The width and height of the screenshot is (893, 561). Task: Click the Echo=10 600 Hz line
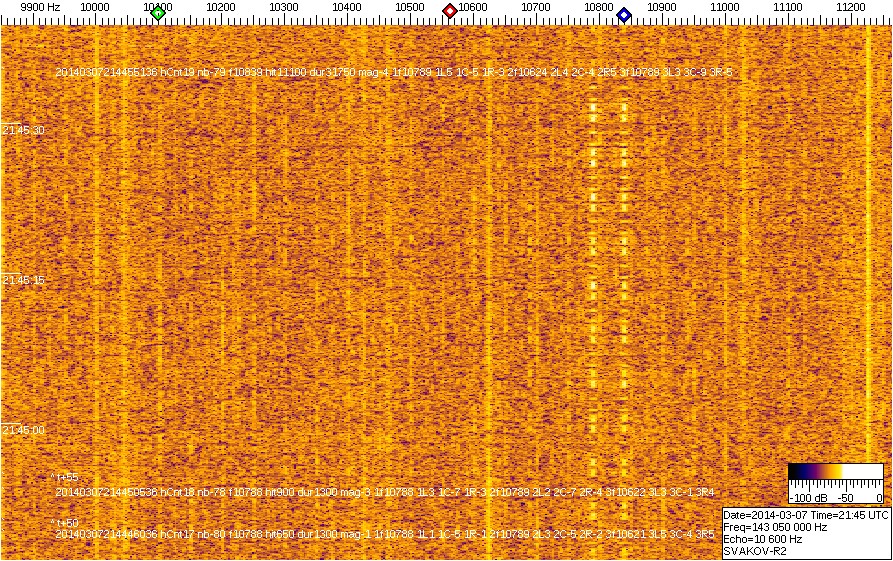(x=760, y=538)
